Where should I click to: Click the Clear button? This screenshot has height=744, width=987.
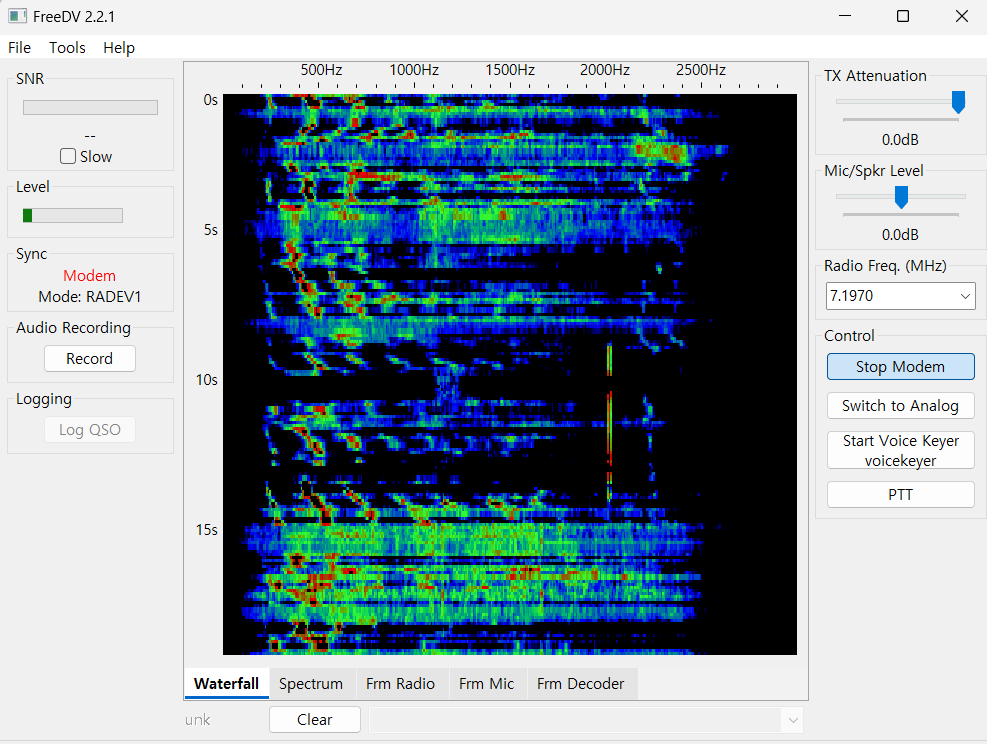(314, 720)
